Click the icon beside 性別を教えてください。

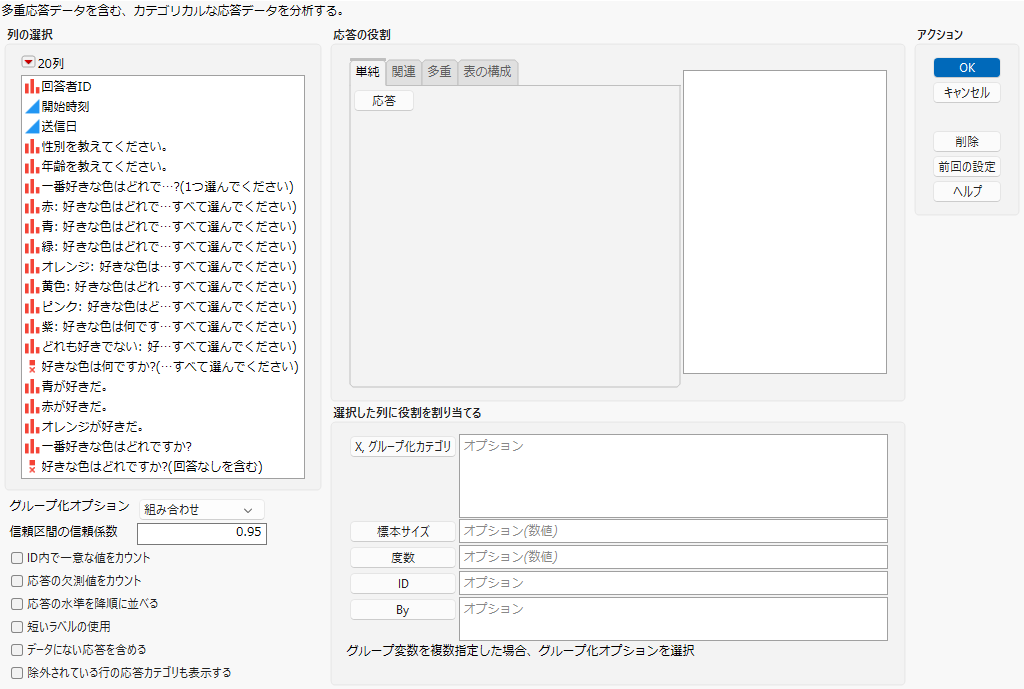[31, 146]
